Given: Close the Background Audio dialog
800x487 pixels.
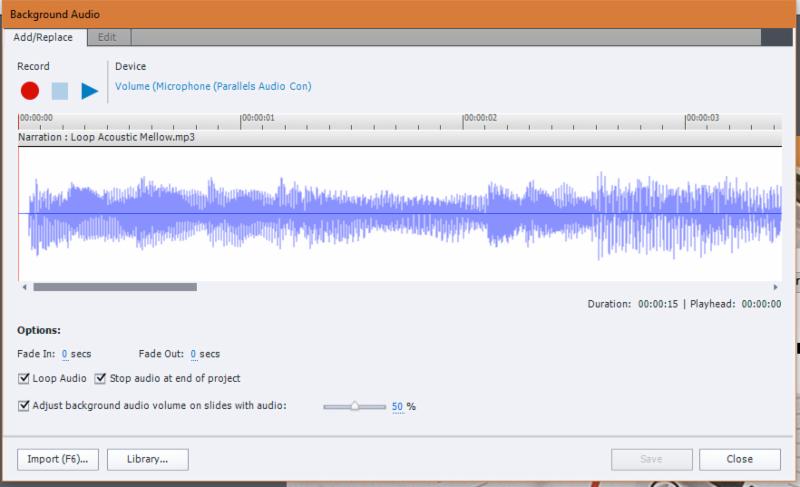Looking at the screenshot, I should coord(739,459).
